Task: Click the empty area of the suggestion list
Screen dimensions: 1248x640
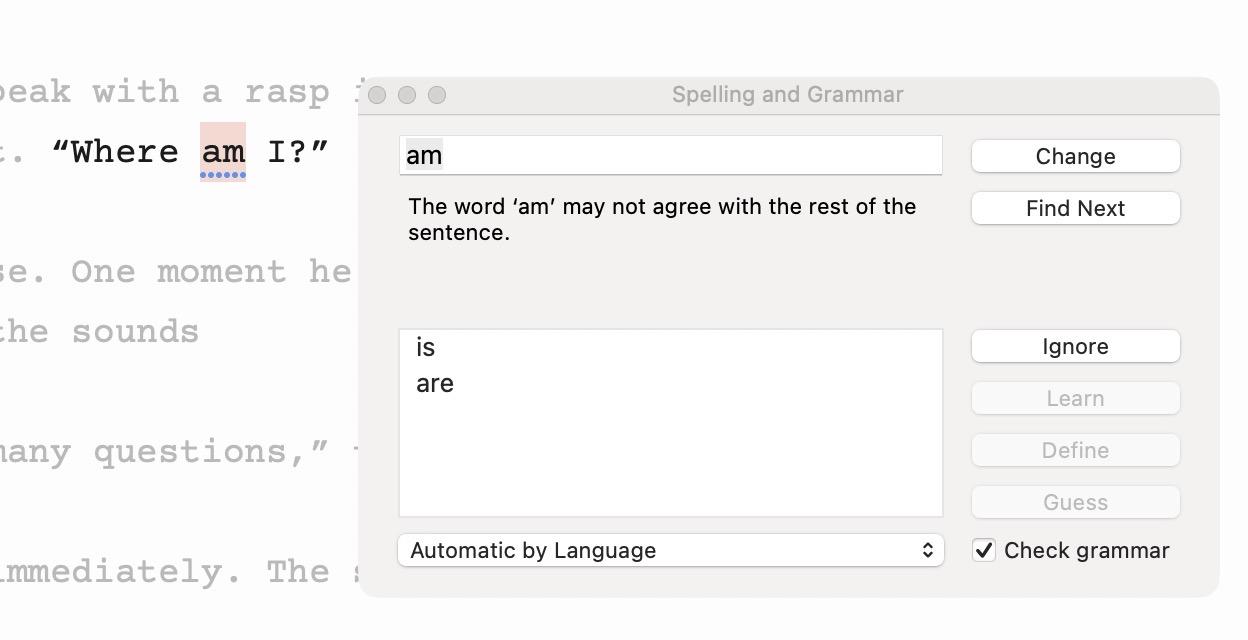Action: pos(670,460)
